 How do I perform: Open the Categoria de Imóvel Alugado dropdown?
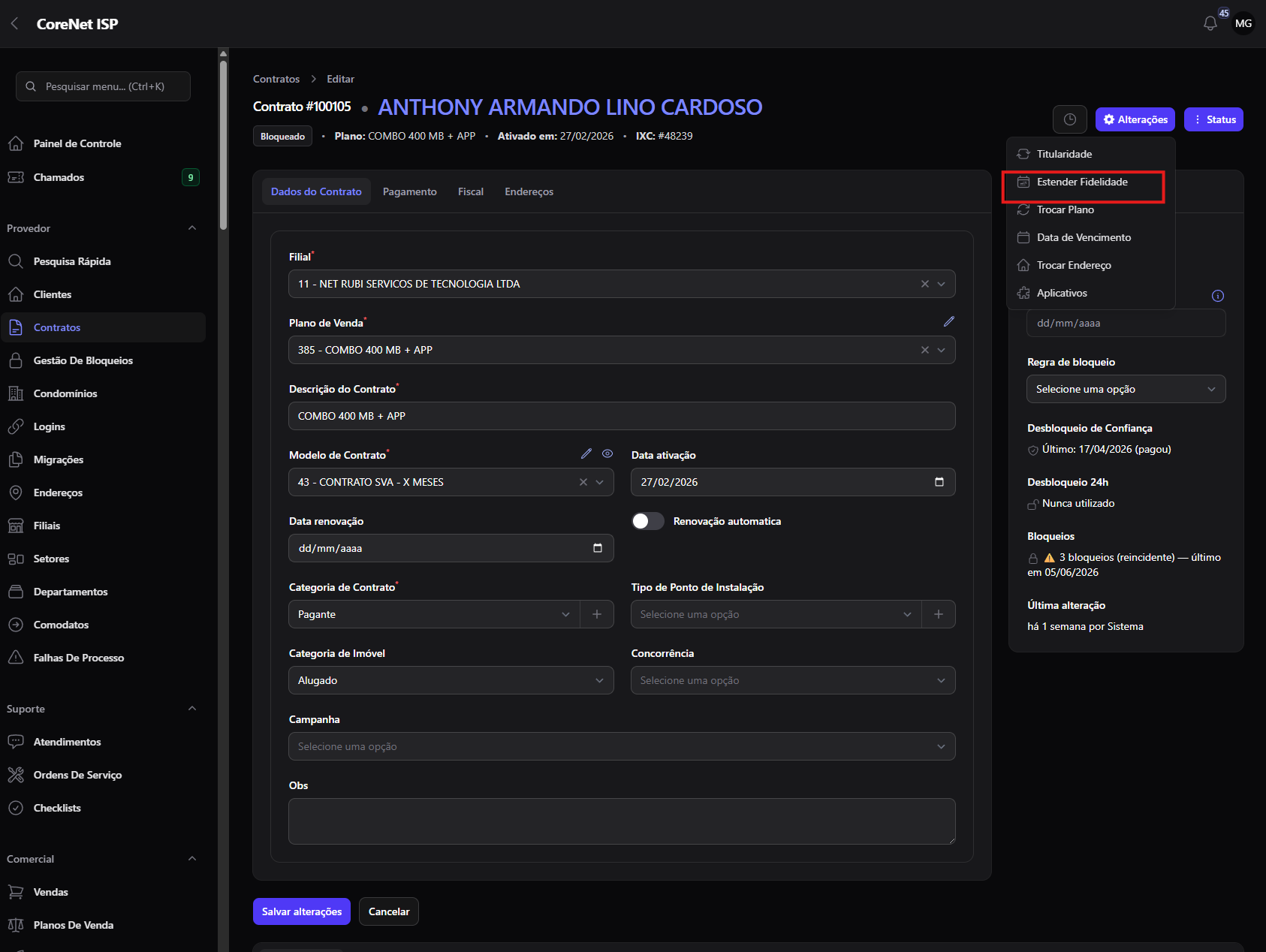pyautogui.click(x=451, y=680)
